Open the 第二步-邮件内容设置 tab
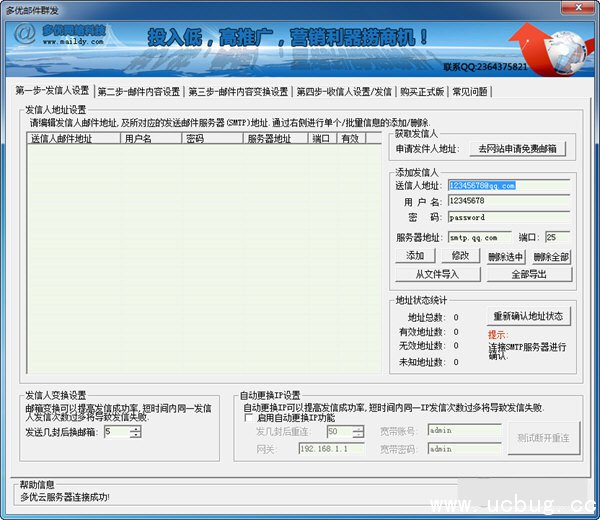 pyautogui.click(x=138, y=91)
